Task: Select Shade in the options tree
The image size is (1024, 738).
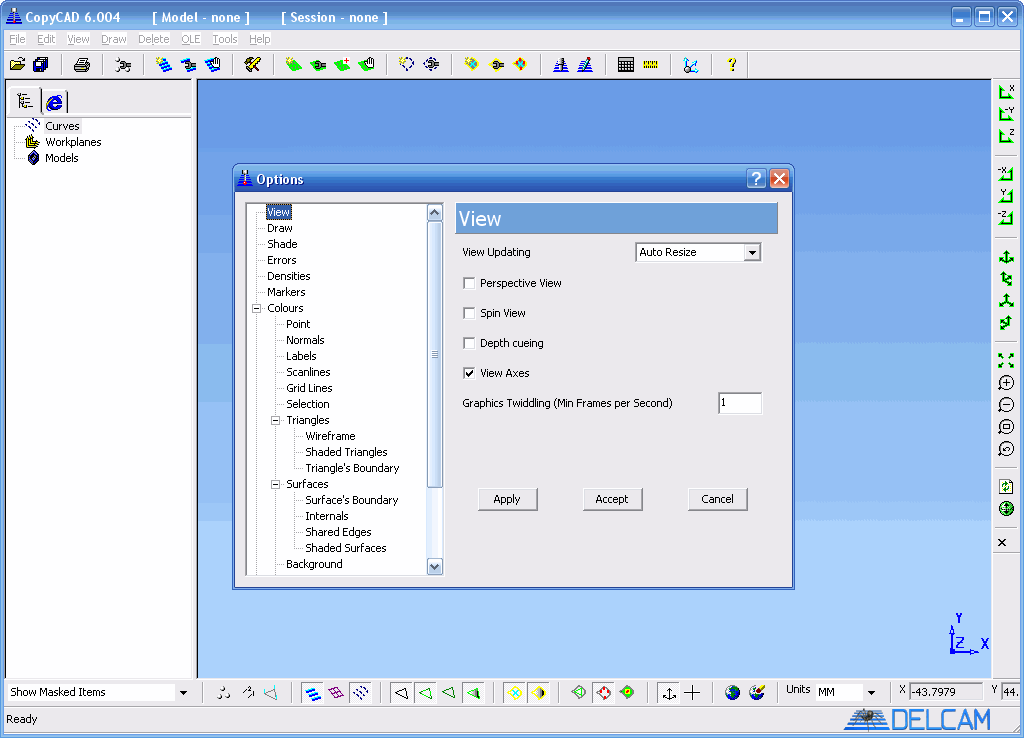Action: pos(282,244)
